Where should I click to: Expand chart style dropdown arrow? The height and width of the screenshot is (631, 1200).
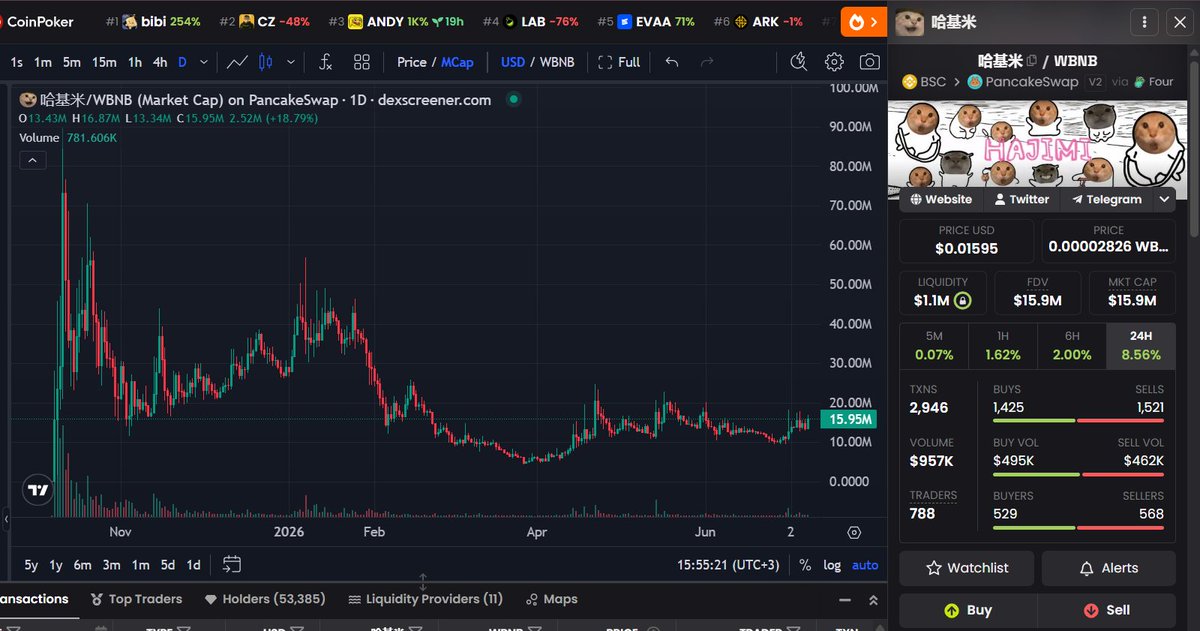point(291,62)
